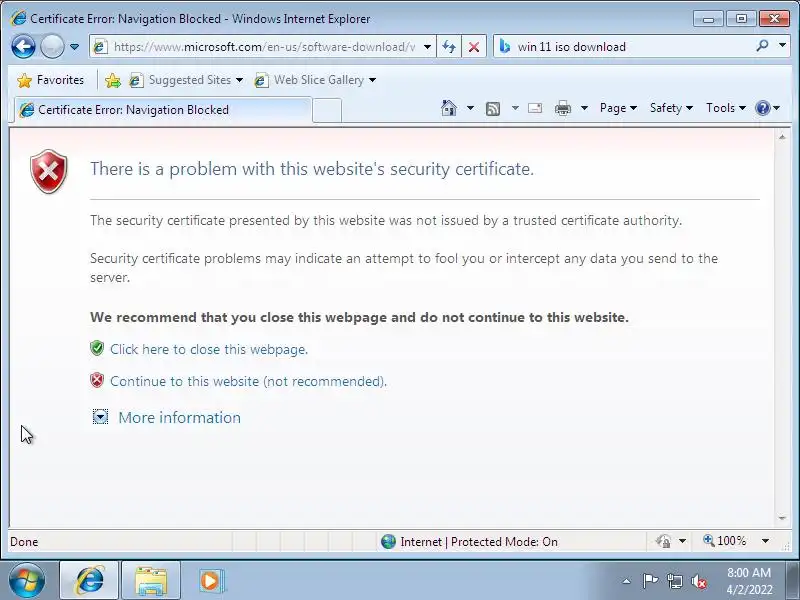Click the large red security shield icon
Image resolution: width=800 pixels, height=600 pixels.
click(49, 171)
